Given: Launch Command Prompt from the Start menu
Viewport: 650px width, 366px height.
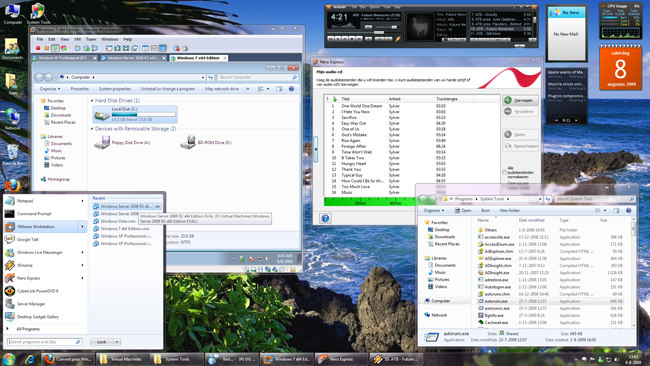Looking at the screenshot, I should tap(45, 214).
